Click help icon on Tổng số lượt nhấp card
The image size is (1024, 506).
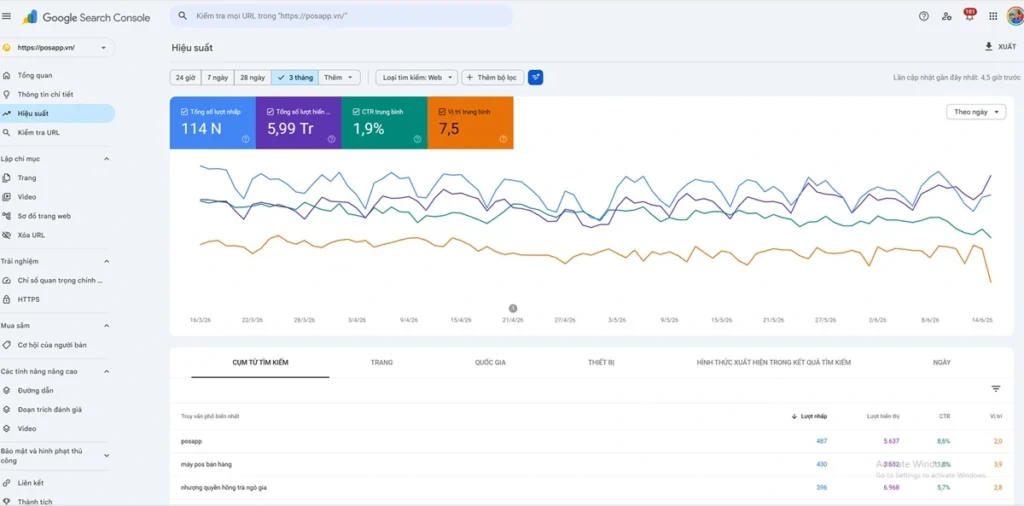tap(246, 139)
